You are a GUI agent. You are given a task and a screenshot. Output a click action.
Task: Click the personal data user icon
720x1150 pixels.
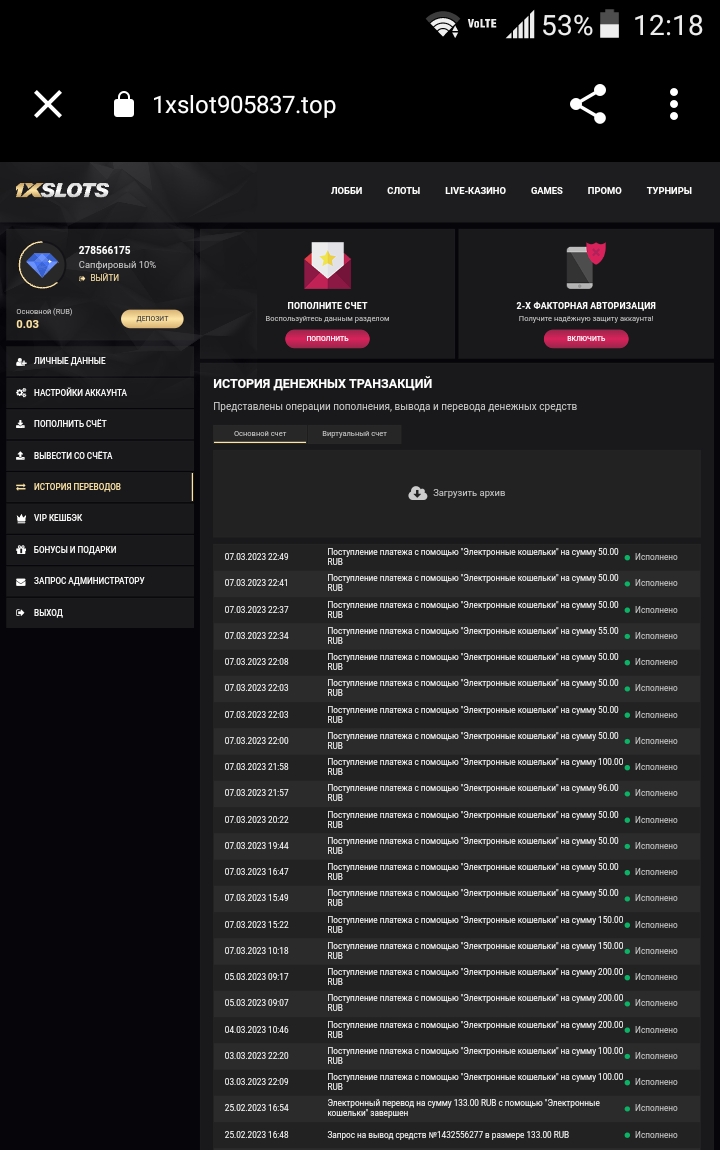coord(21,361)
